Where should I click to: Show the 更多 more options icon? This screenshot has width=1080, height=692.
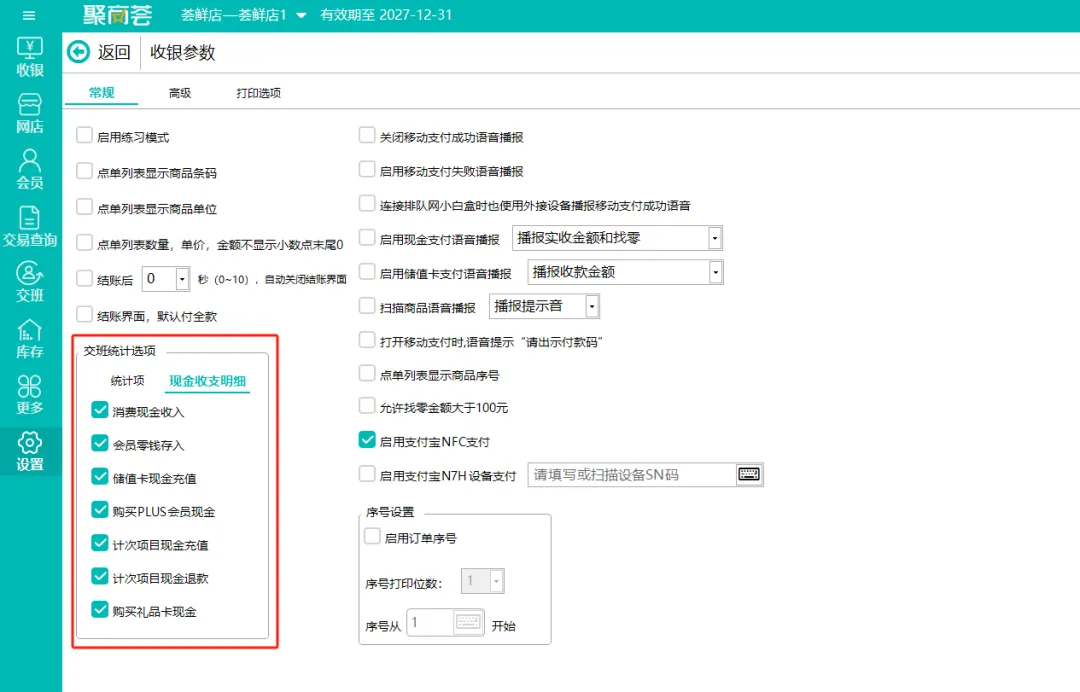click(30, 395)
